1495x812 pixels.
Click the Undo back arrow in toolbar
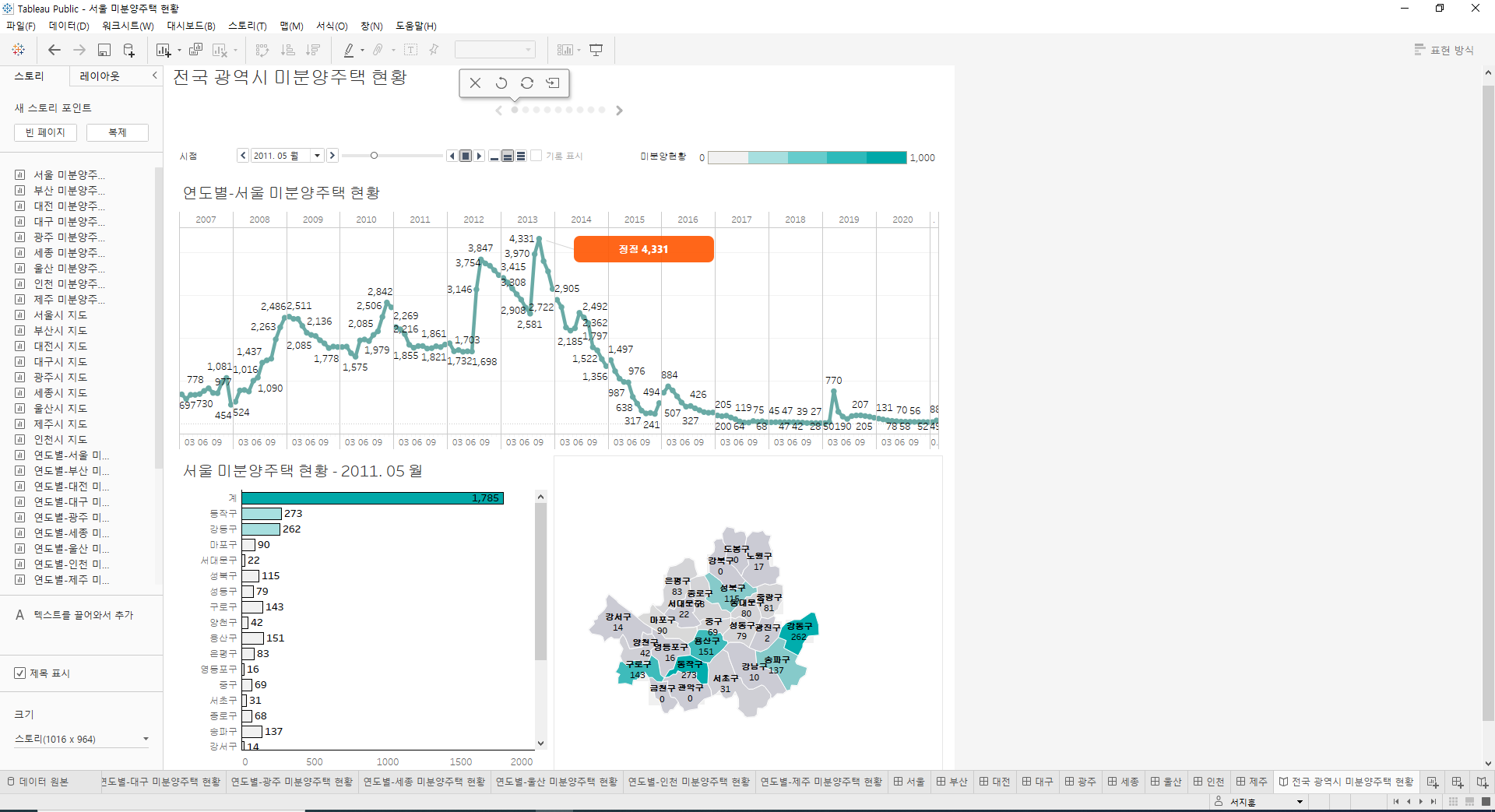point(54,50)
